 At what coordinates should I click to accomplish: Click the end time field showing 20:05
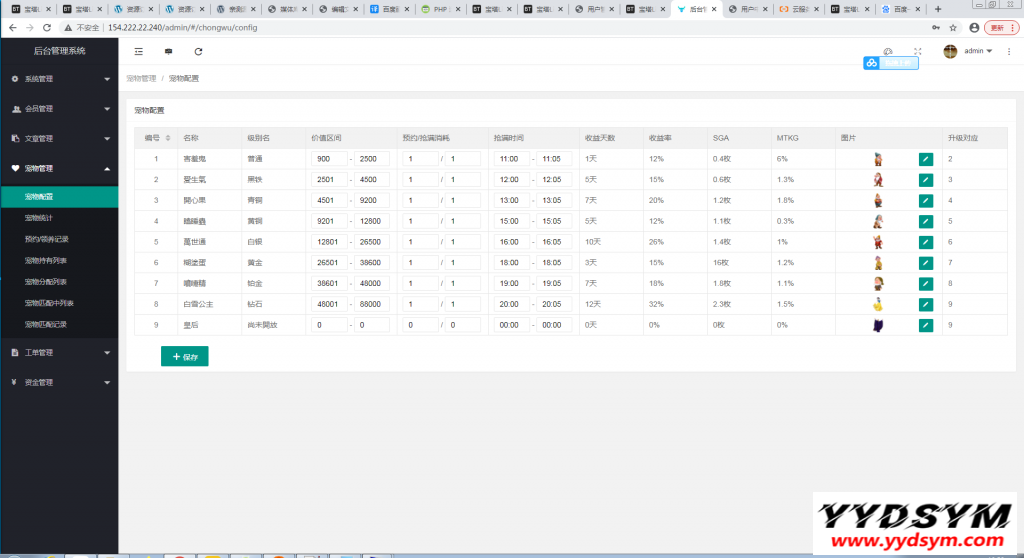click(x=554, y=304)
